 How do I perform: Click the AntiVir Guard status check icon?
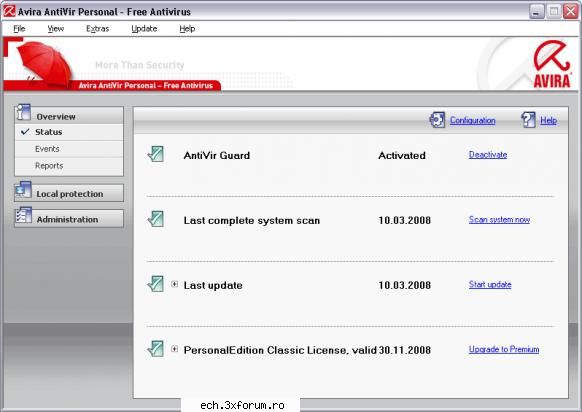pos(156,154)
